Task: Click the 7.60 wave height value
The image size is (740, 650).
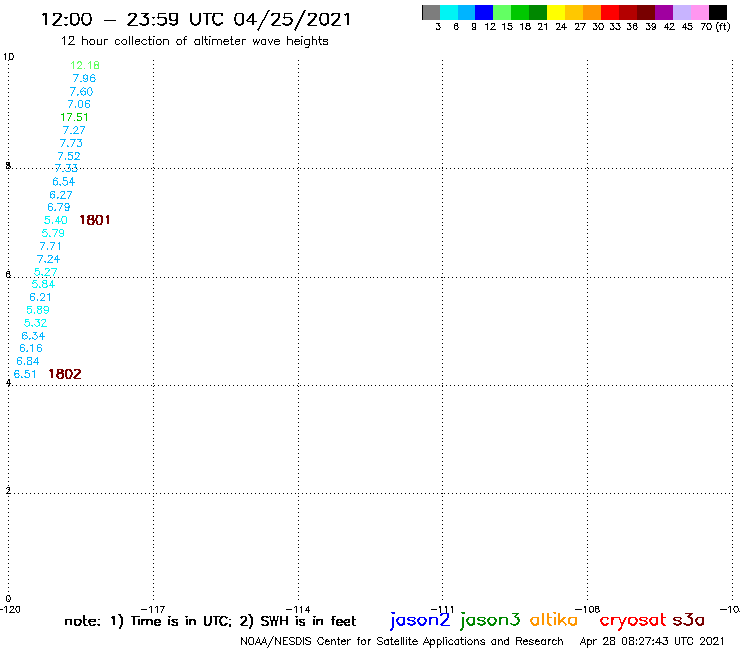Action: click(x=81, y=91)
